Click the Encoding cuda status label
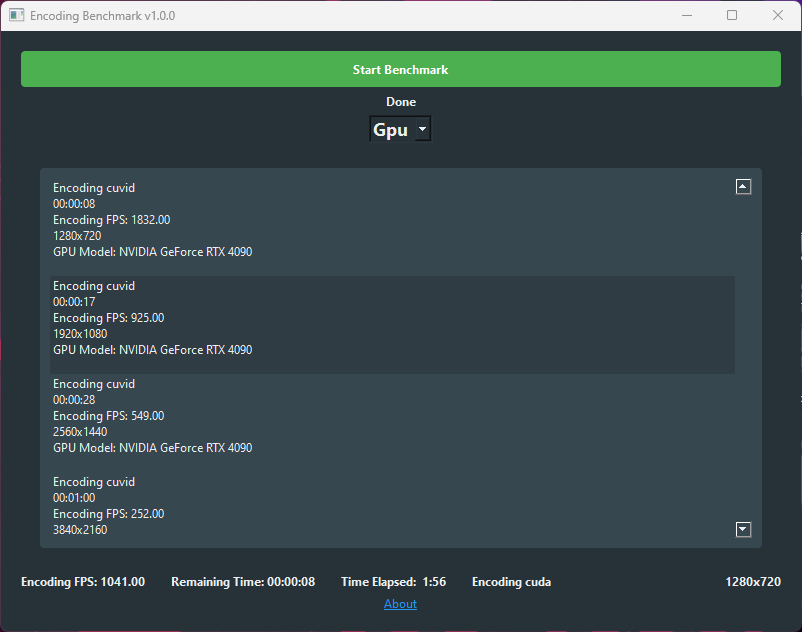 click(511, 582)
